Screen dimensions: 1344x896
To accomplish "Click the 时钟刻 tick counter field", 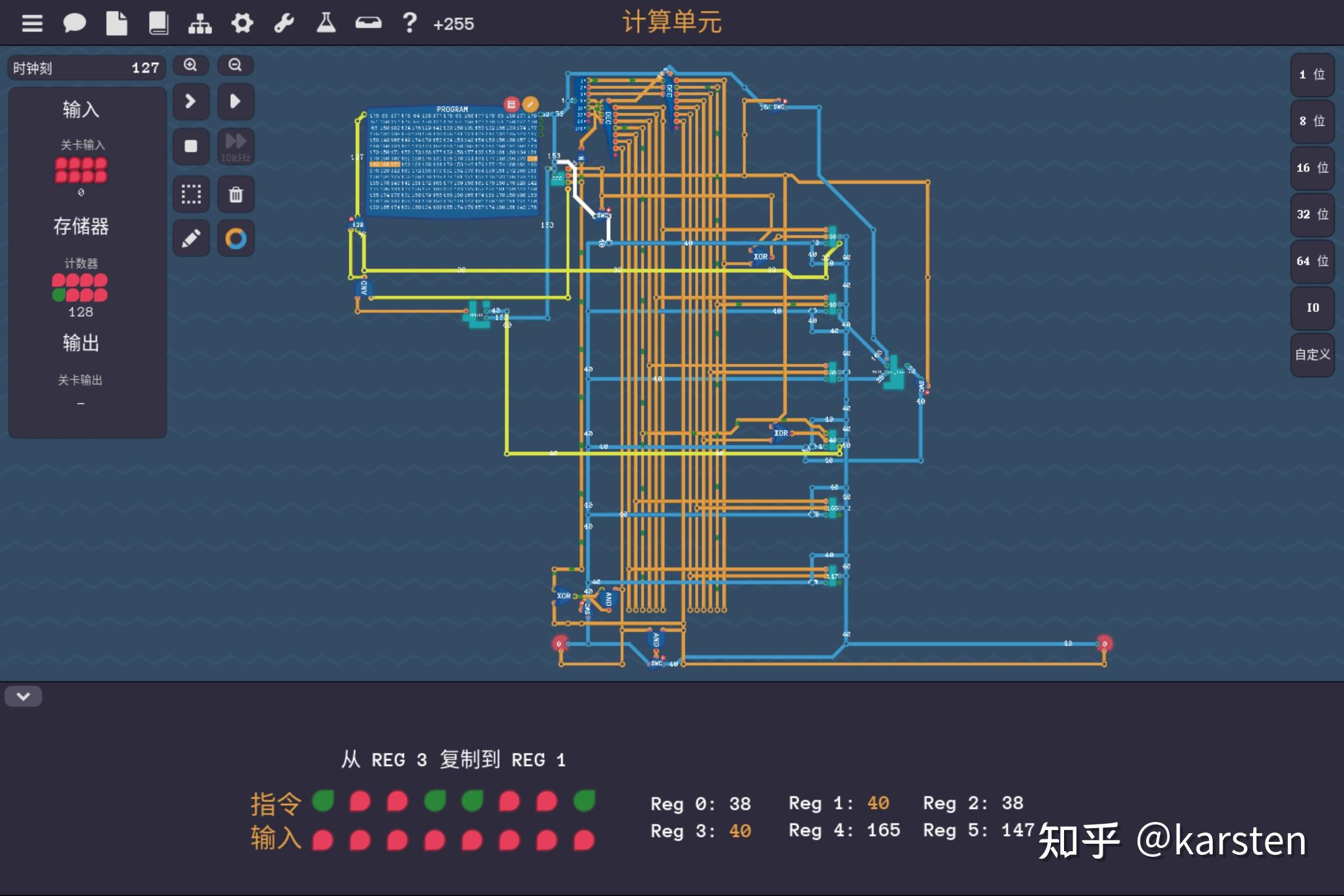I will click(86, 68).
